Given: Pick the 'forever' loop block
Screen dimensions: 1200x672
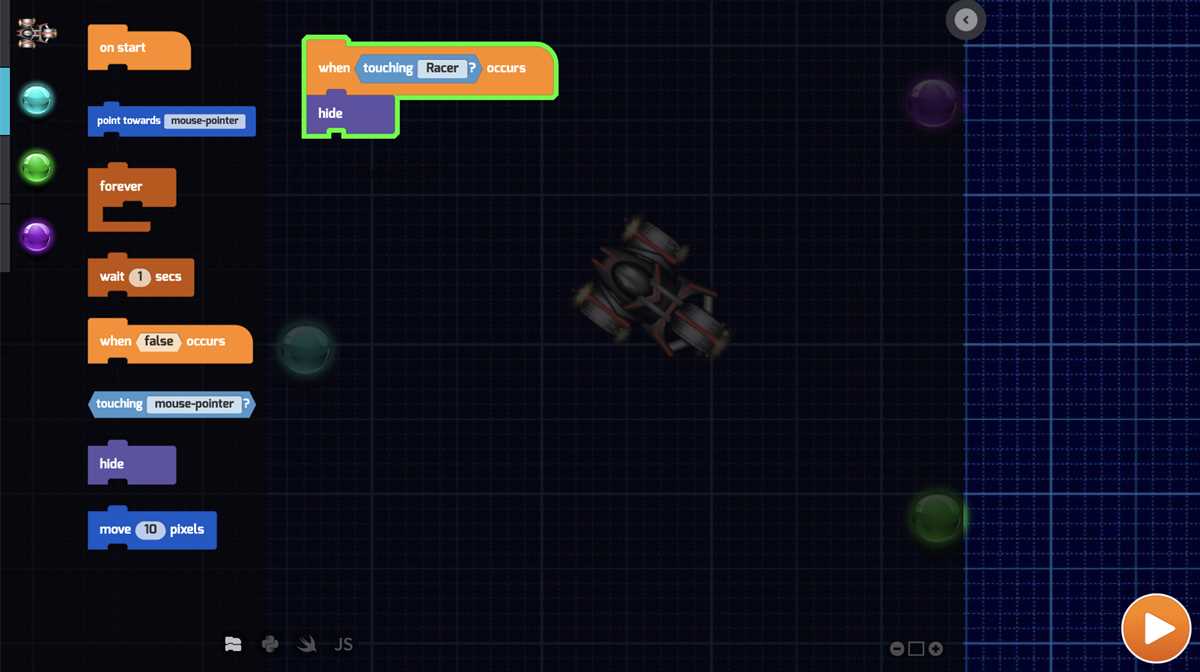Looking at the screenshot, I should (132, 198).
